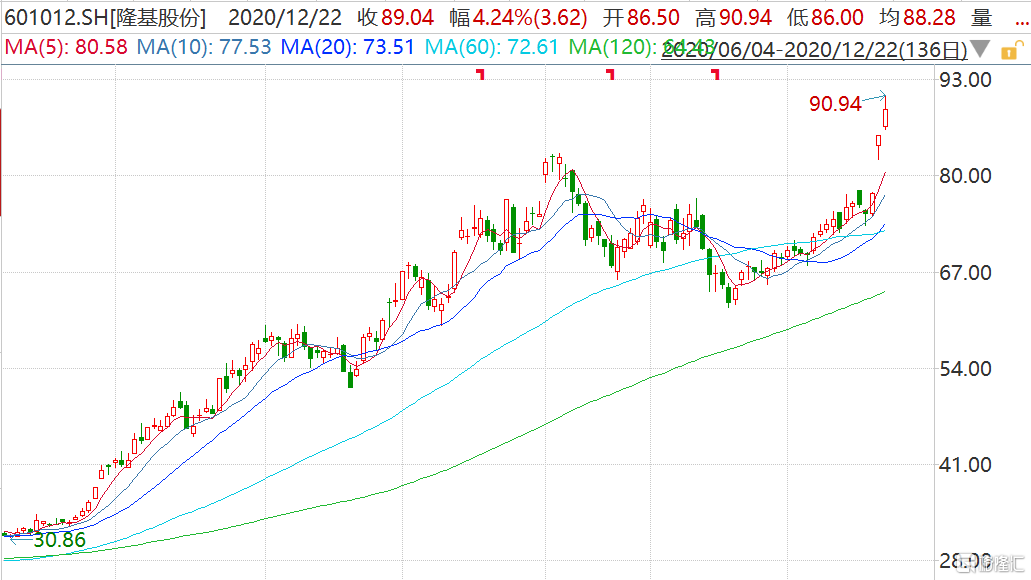Click the change value 幅 4.24%(3.62)
Screen dimensions: 1031x580
[518, 18]
